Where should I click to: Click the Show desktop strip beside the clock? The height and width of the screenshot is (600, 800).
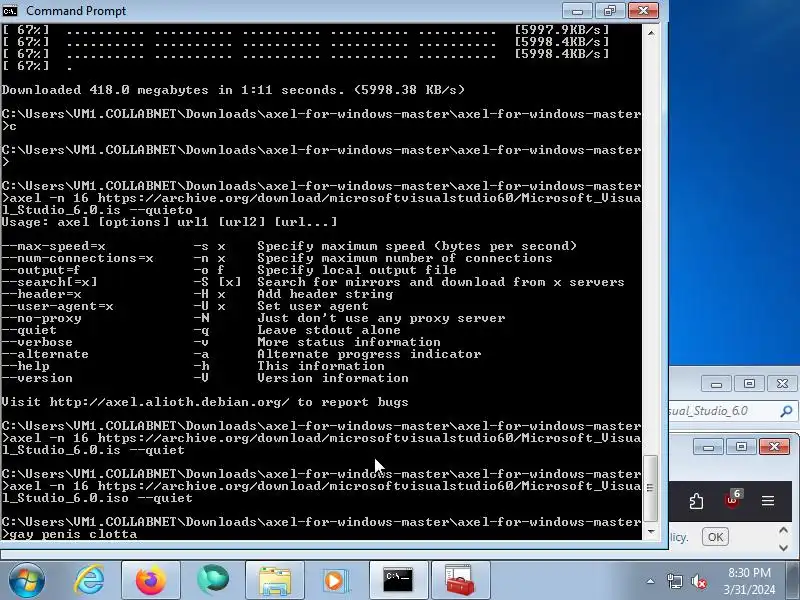794,580
